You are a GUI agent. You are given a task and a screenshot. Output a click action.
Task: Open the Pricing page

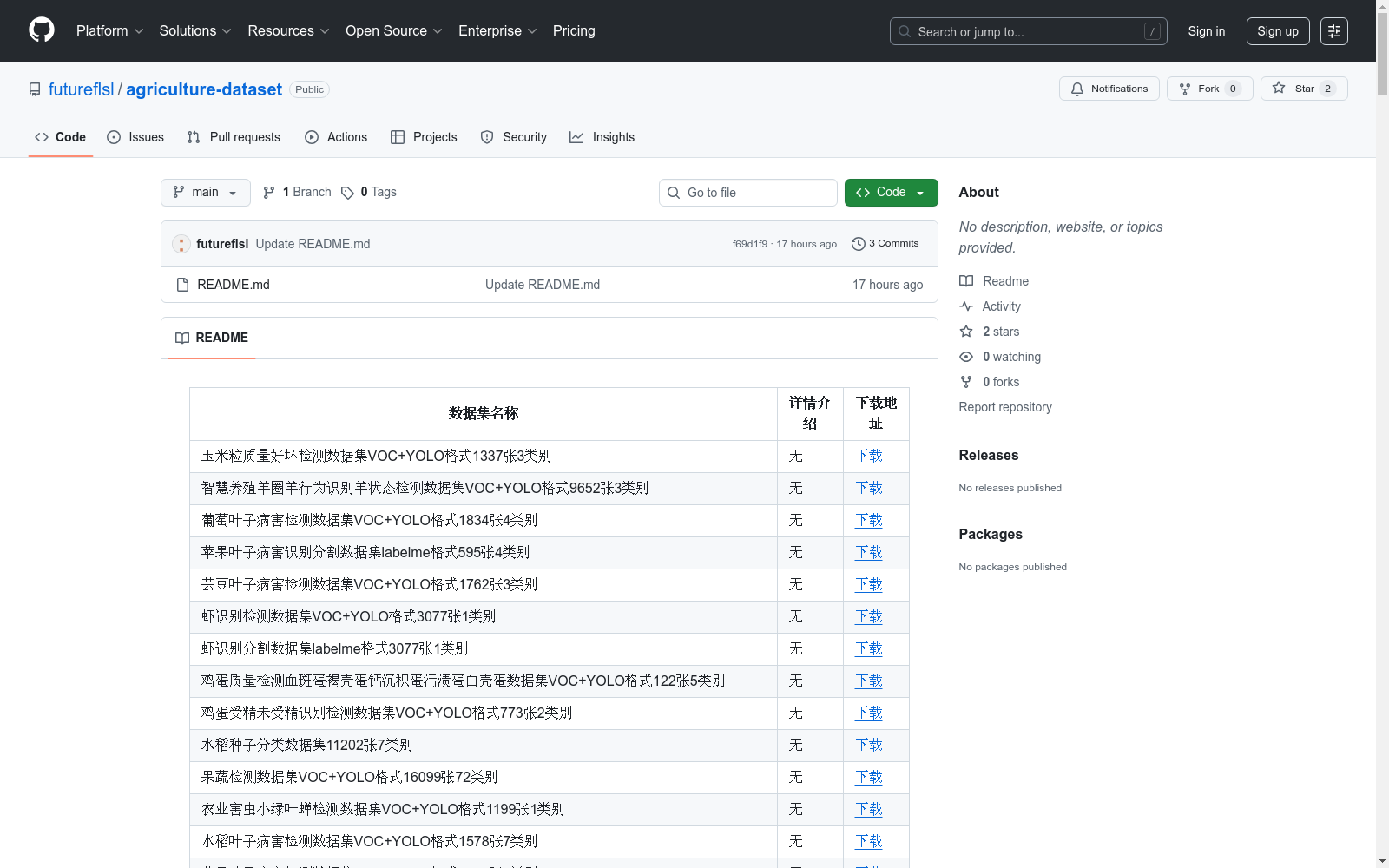coord(574,30)
